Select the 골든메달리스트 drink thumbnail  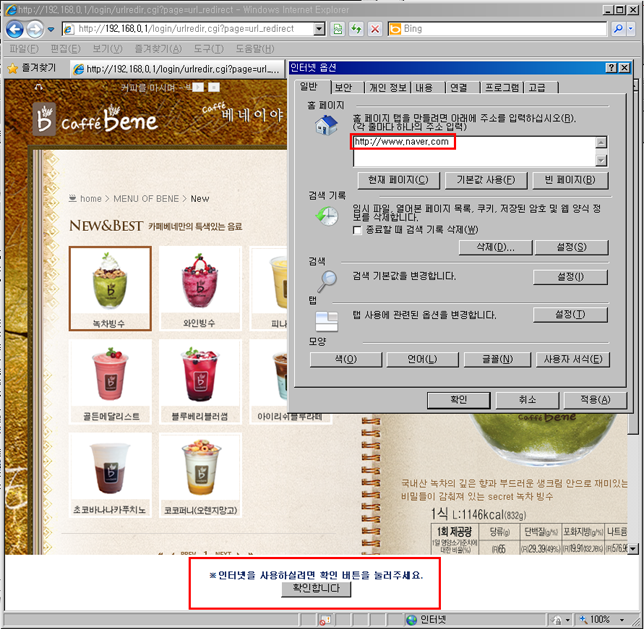pos(111,382)
